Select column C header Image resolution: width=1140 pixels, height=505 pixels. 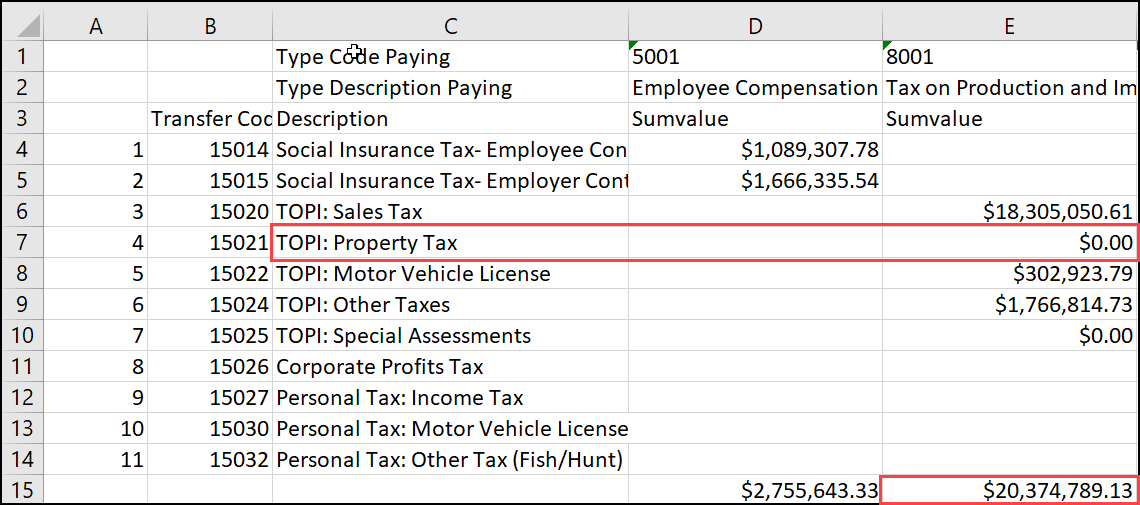[x=451, y=25]
